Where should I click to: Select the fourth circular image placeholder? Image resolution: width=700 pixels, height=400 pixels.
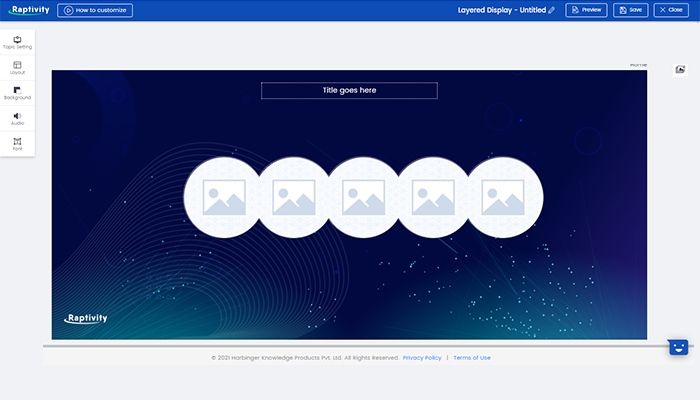pyautogui.click(x=433, y=197)
